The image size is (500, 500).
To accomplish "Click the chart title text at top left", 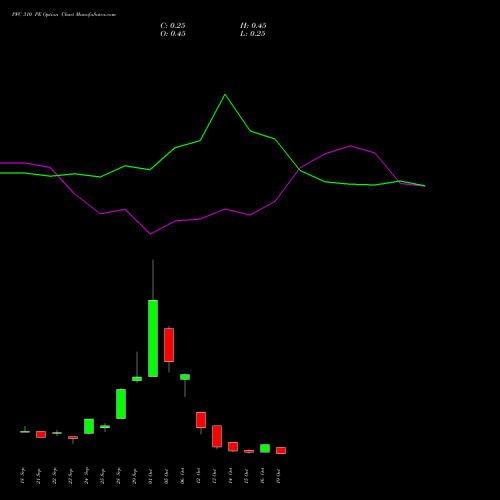I will tap(64, 15).
